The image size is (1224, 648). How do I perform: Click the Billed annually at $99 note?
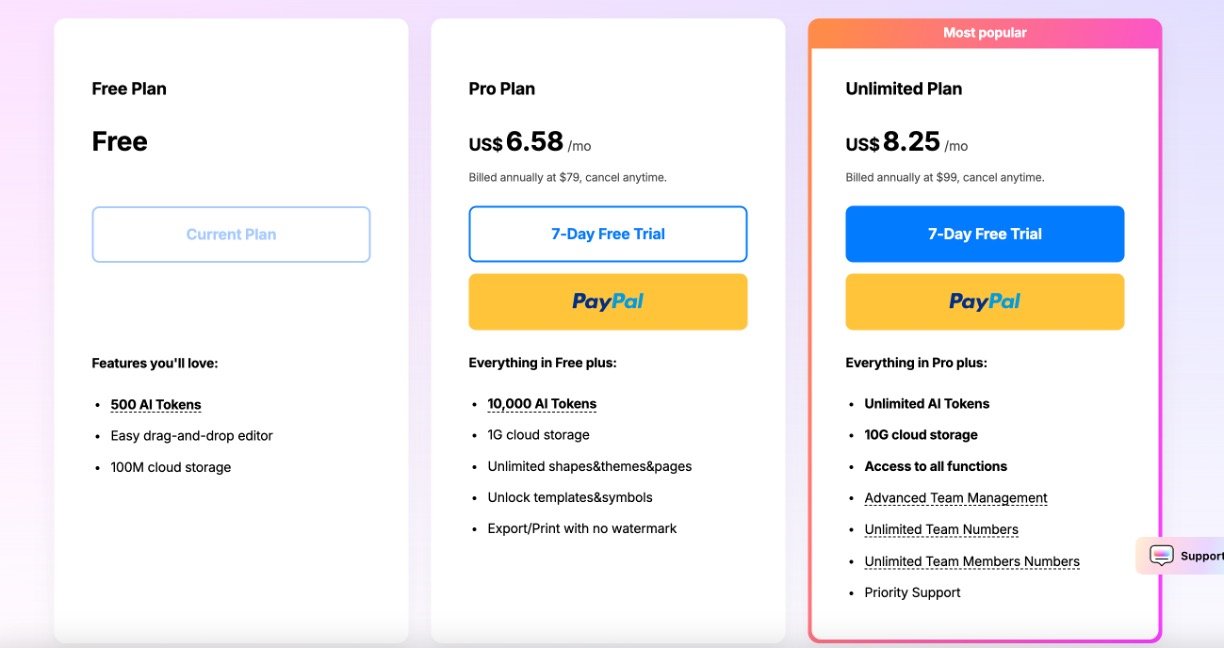click(945, 178)
